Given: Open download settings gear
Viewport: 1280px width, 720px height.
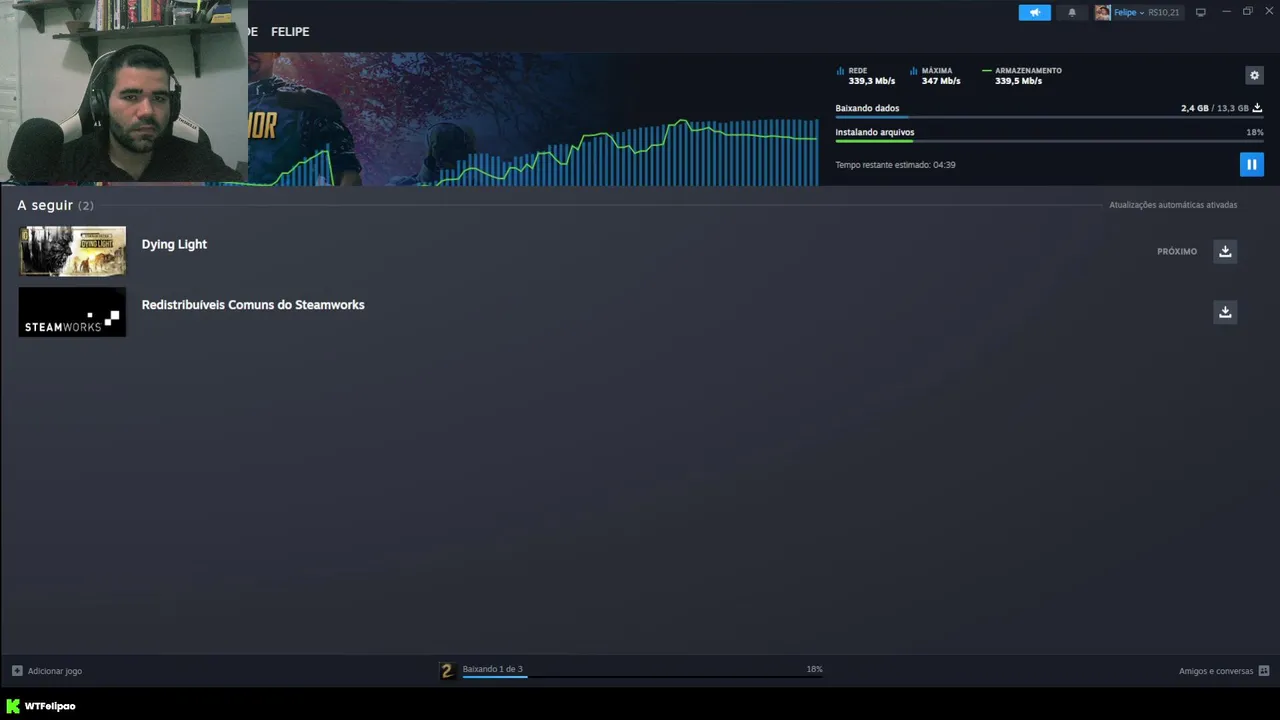Looking at the screenshot, I should tap(1254, 75).
